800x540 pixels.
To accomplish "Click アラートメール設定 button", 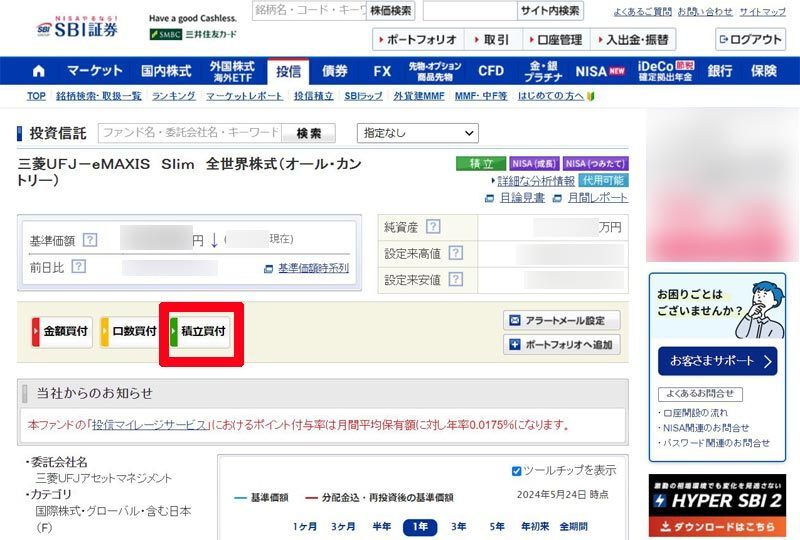I will [x=562, y=321].
